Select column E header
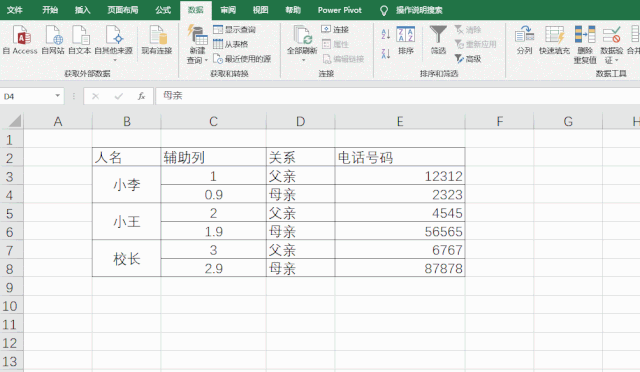Viewport: 640px width, 372px height. 400,121
